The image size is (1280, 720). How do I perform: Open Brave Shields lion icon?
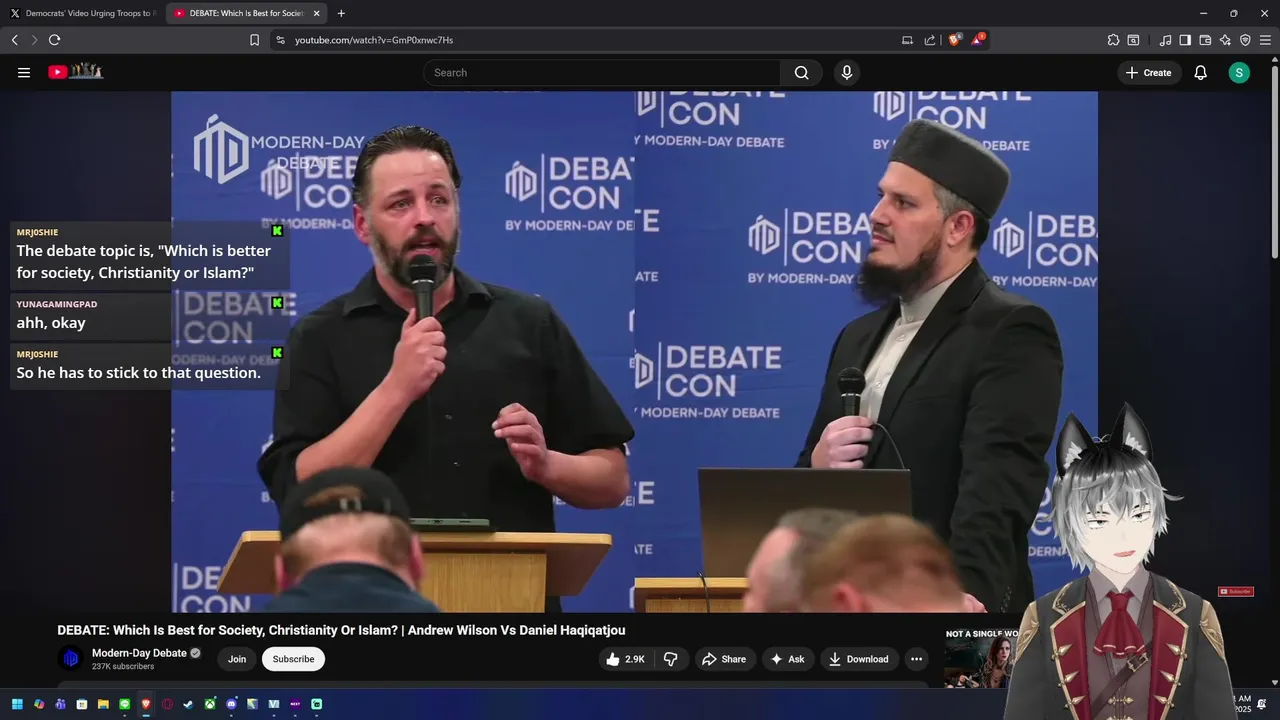[954, 40]
